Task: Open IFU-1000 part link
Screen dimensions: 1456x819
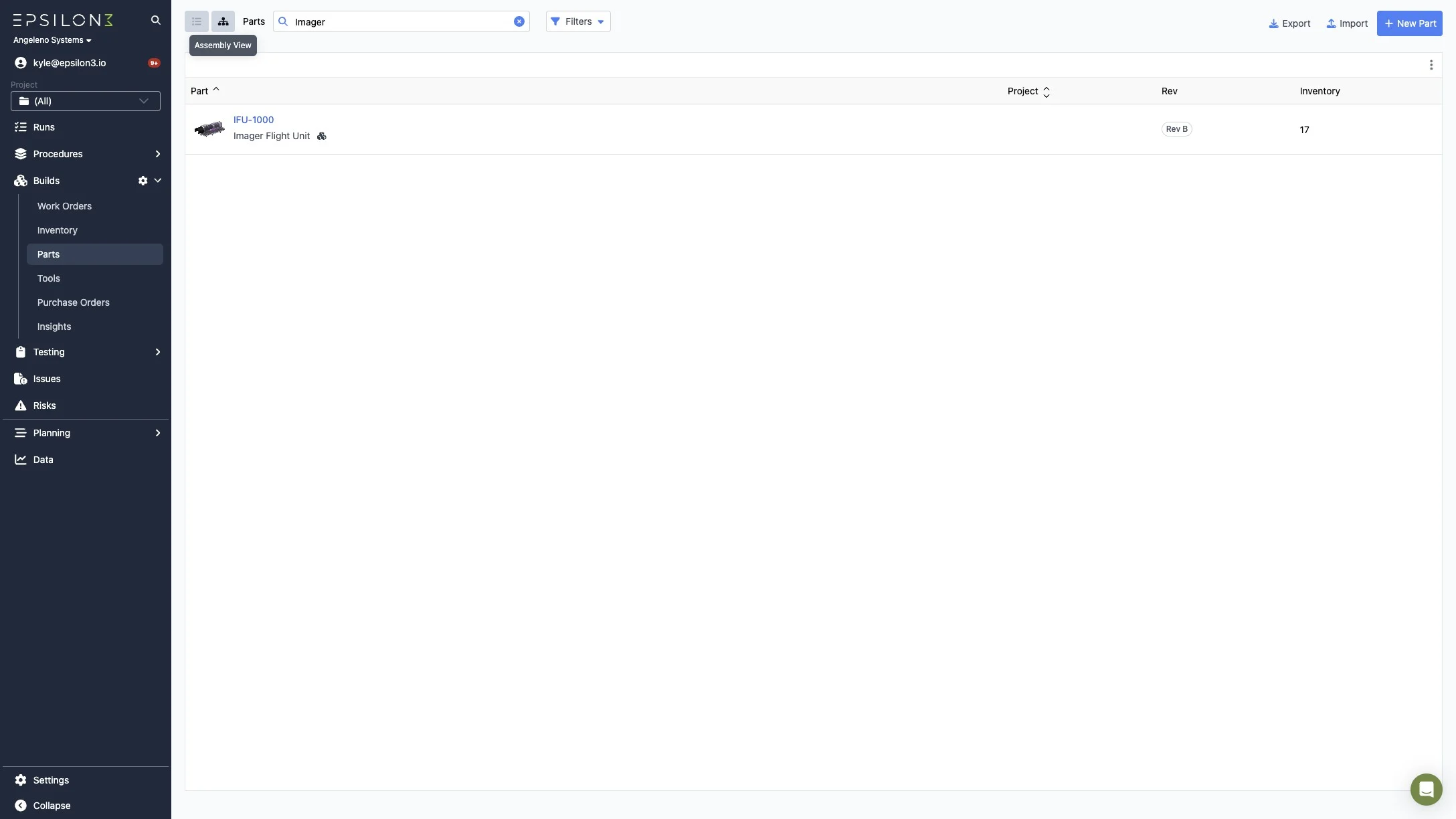Action: (253, 120)
